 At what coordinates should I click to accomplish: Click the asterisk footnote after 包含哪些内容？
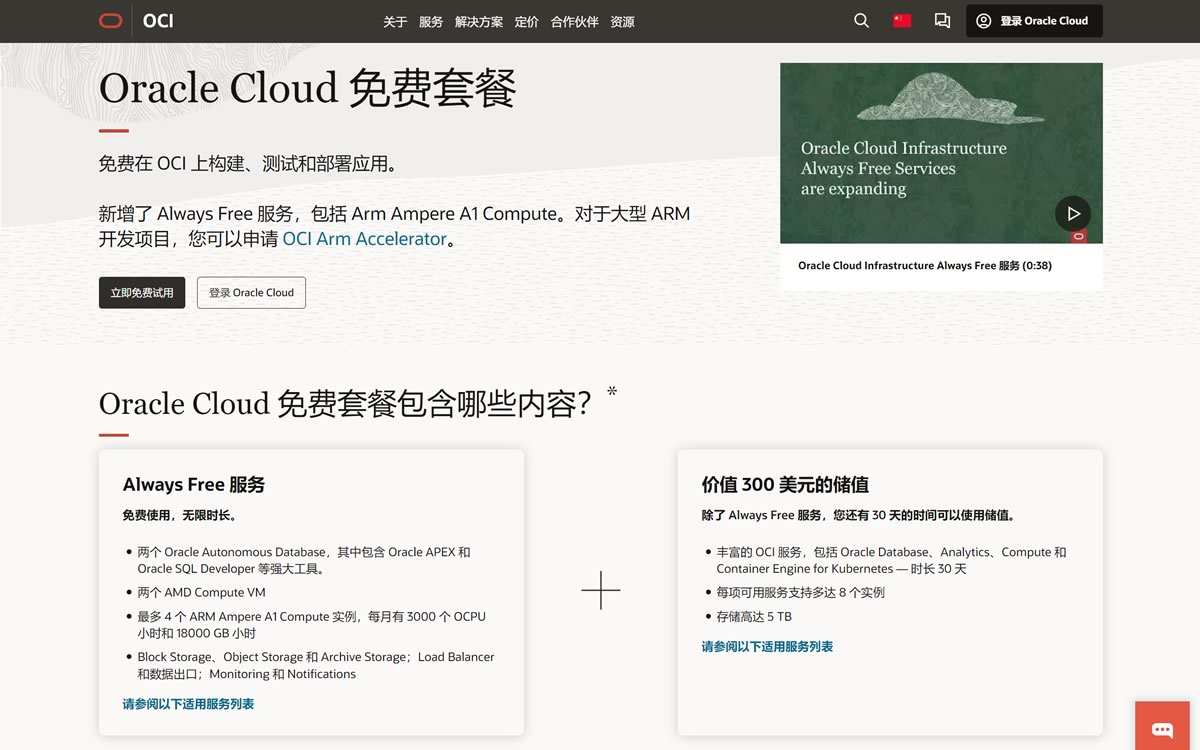(x=612, y=391)
